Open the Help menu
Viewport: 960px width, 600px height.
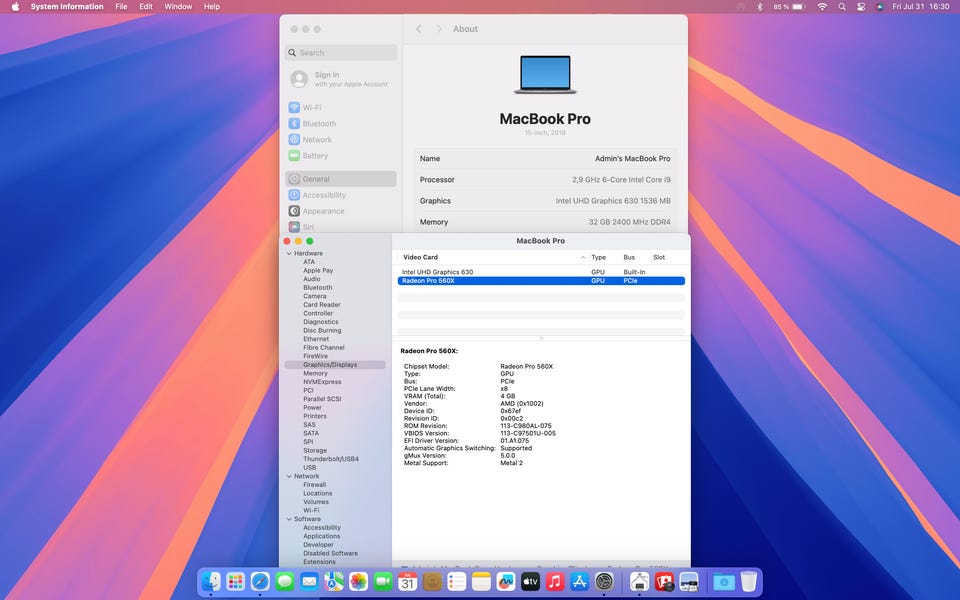point(212,7)
